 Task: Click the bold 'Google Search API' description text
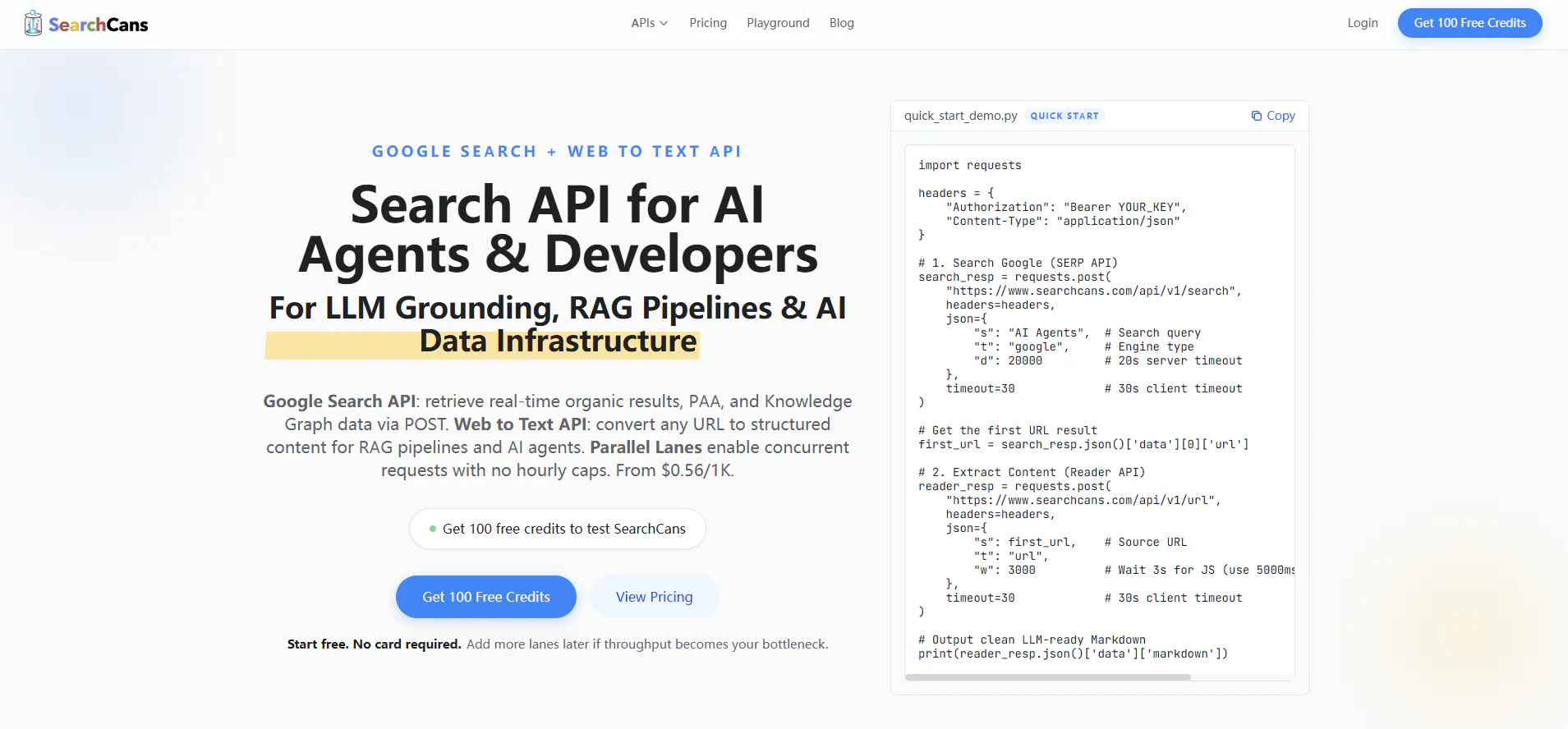click(x=339, y=401)
